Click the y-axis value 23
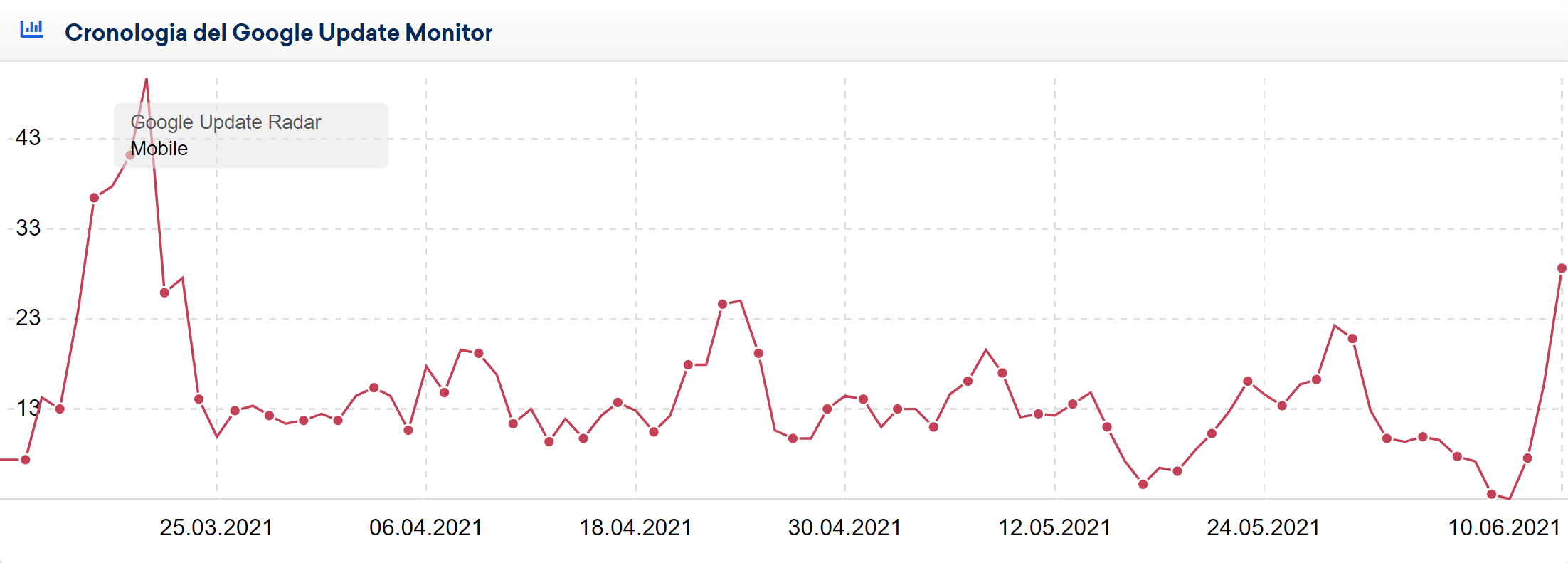1568x563 pixels. click(x=28, y=317)
